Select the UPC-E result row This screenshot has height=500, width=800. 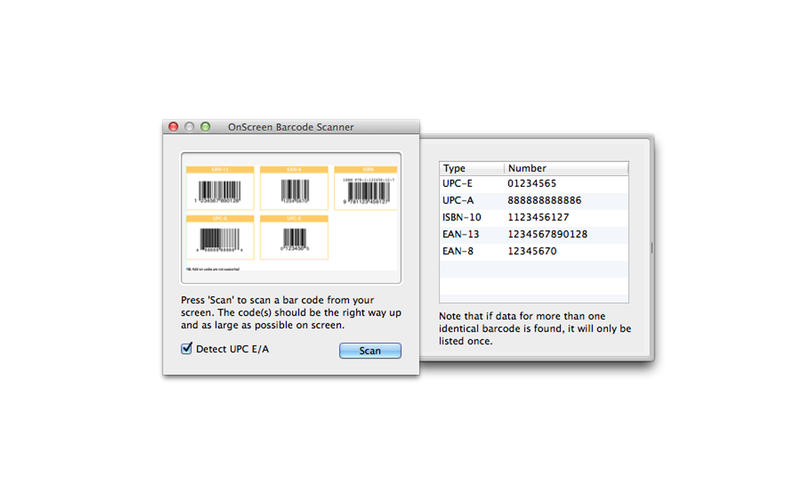click(534, 184)
